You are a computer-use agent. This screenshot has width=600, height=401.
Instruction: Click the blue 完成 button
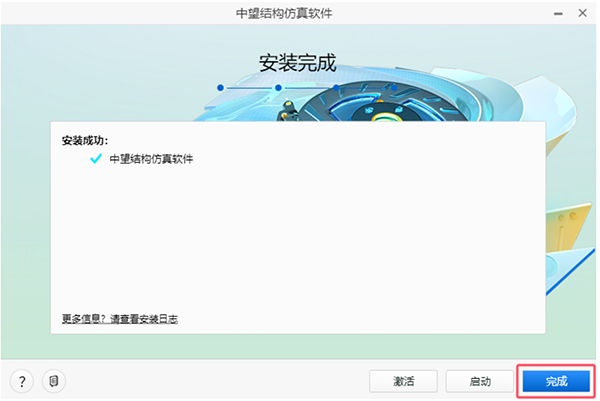tap(556, 381)
